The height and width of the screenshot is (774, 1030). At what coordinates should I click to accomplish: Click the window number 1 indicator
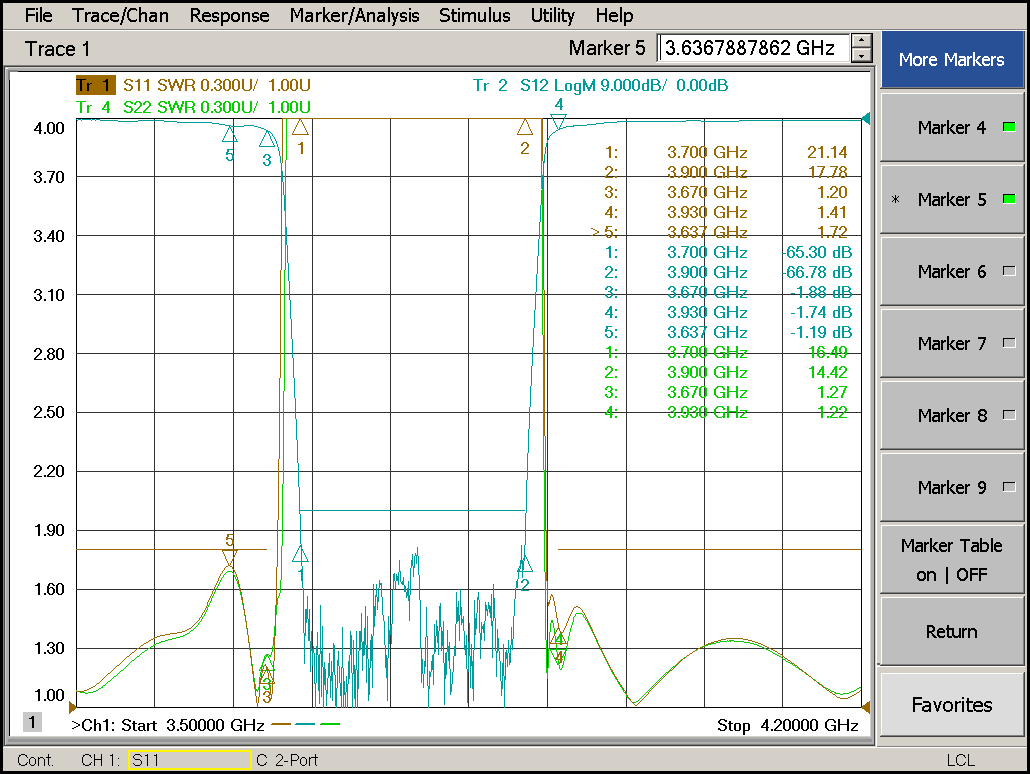pos(32,722)
